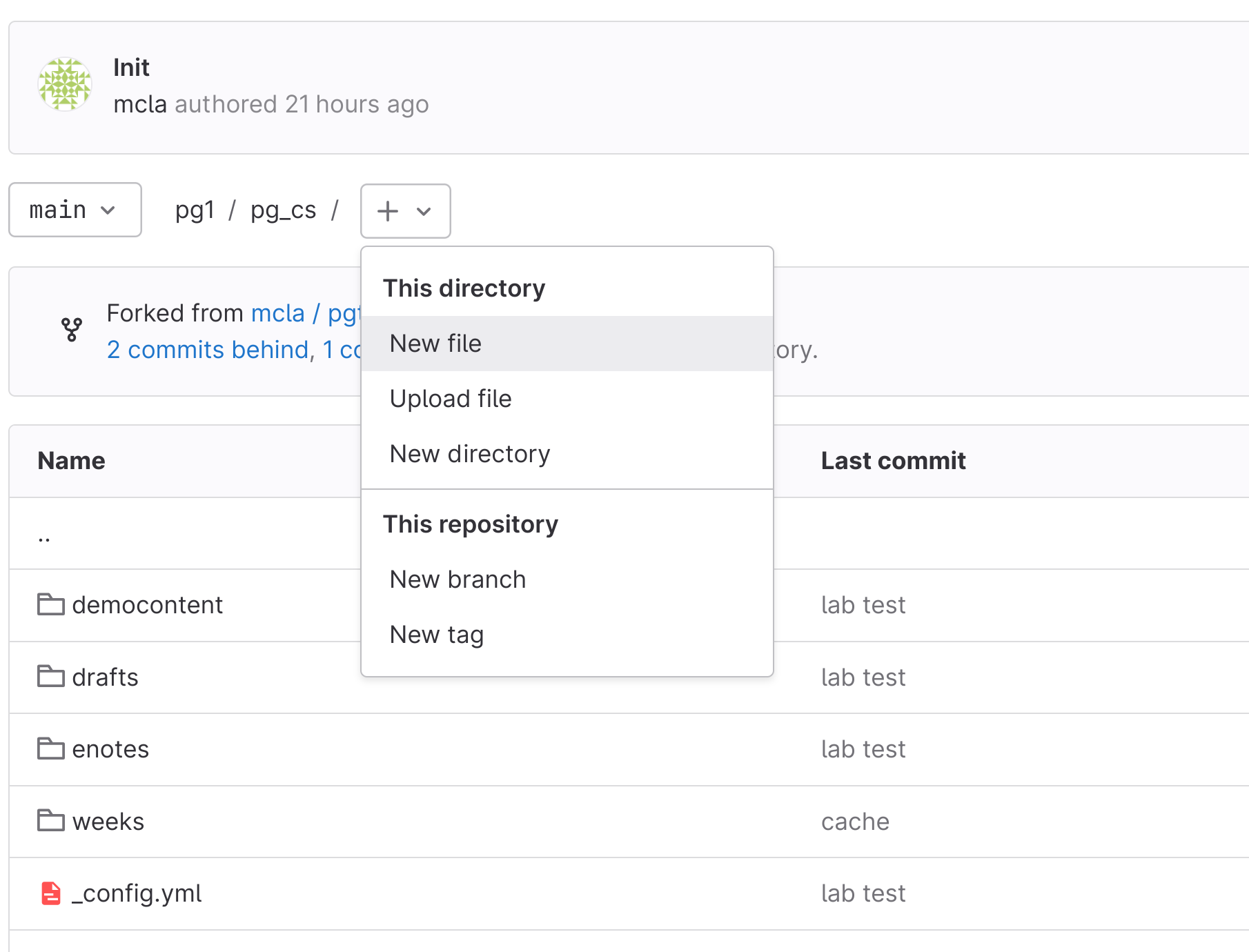Click Name column header
This screenshot has height=952, width=1249.
click(x=72, y=461)
